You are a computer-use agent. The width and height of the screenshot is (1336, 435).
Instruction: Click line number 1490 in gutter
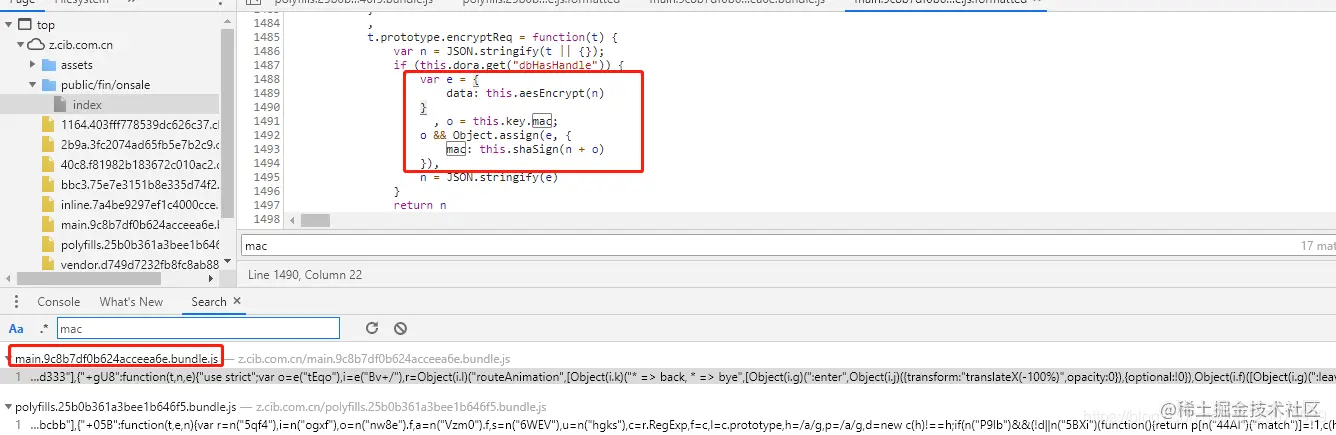267,107
